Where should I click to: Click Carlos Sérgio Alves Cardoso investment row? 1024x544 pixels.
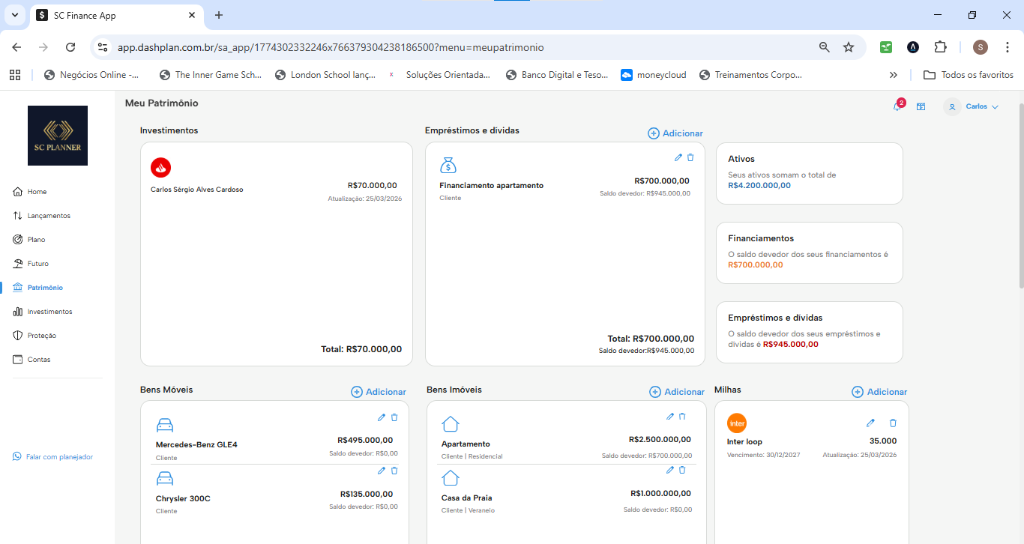(x=276, y=189)
